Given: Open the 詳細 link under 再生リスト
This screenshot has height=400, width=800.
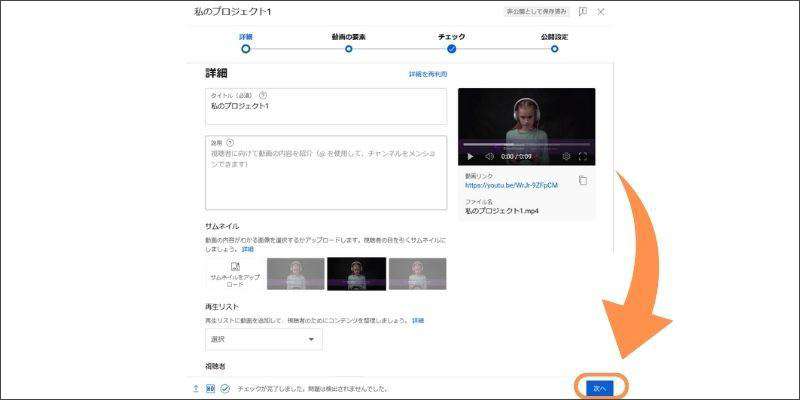Looking at the screenshot, I should point(418,320).
